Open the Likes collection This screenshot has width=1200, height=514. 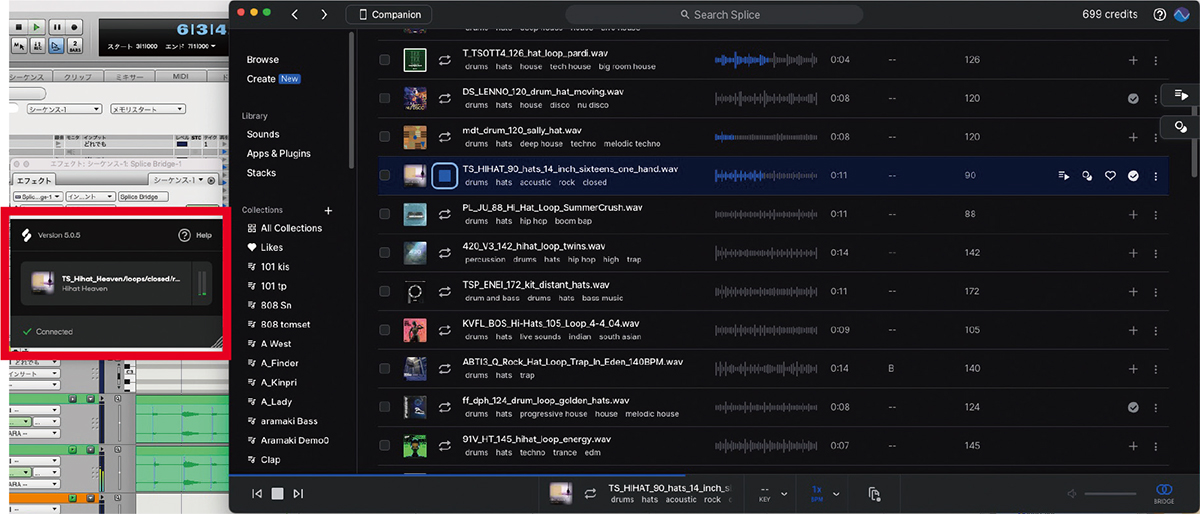(x=265, y=247)
